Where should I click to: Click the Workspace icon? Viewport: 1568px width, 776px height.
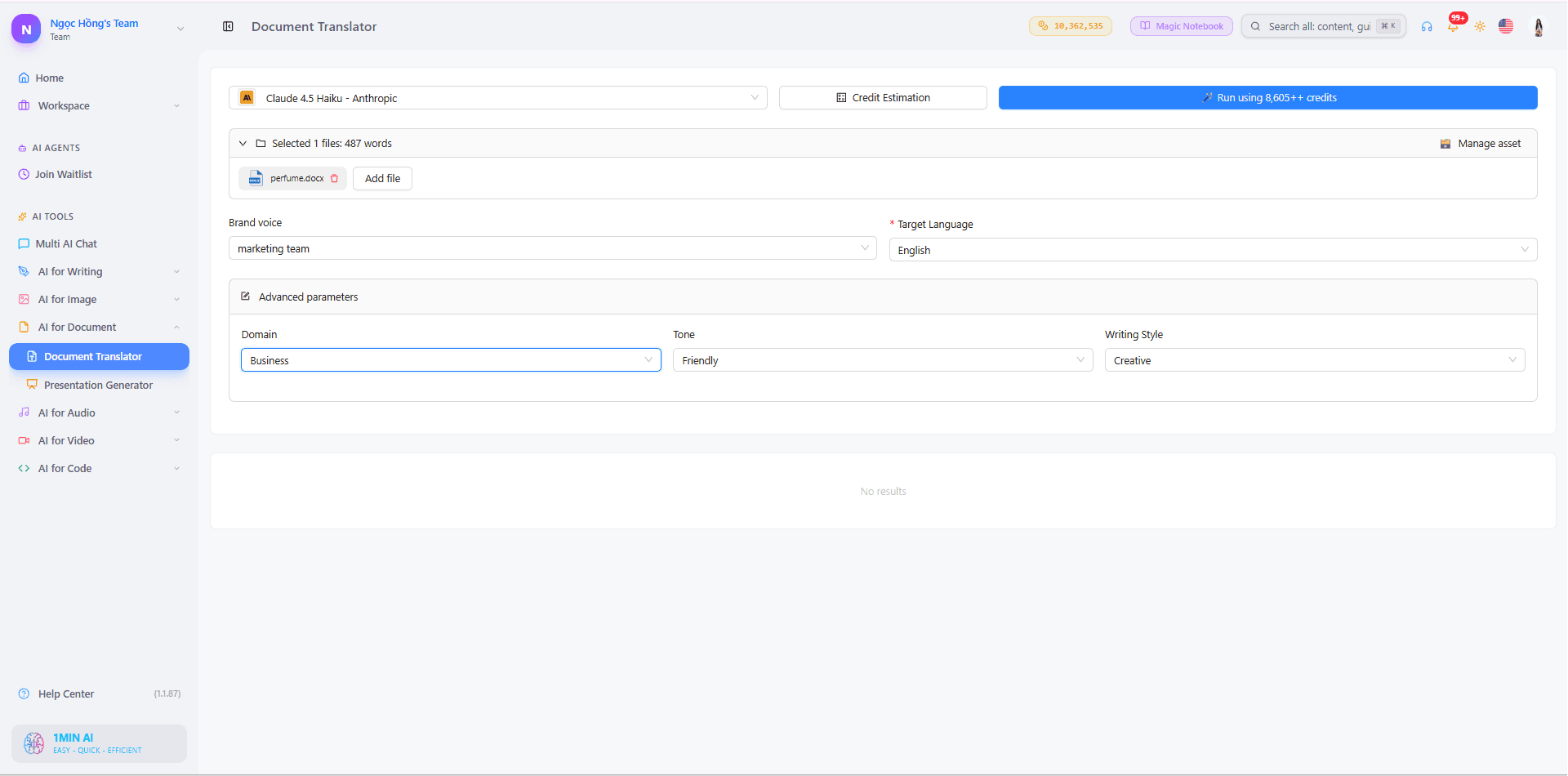point(24,105)
